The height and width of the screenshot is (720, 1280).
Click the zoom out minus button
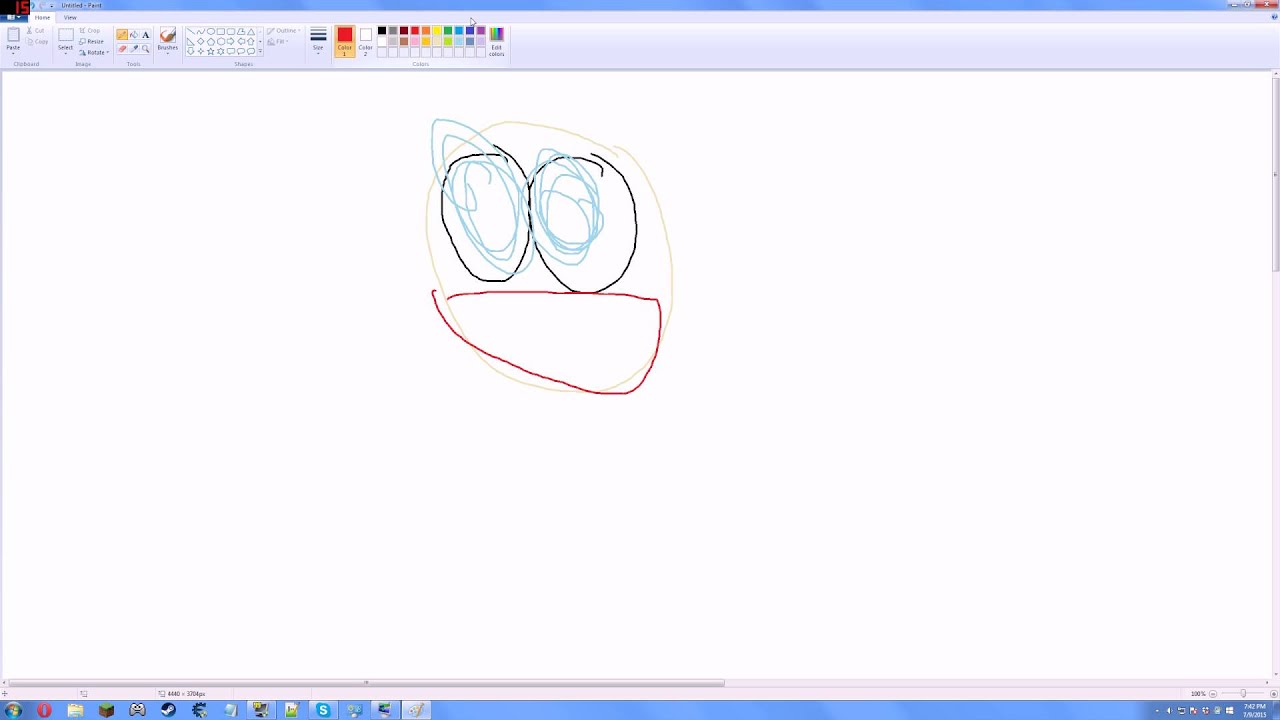point(1213,694)
